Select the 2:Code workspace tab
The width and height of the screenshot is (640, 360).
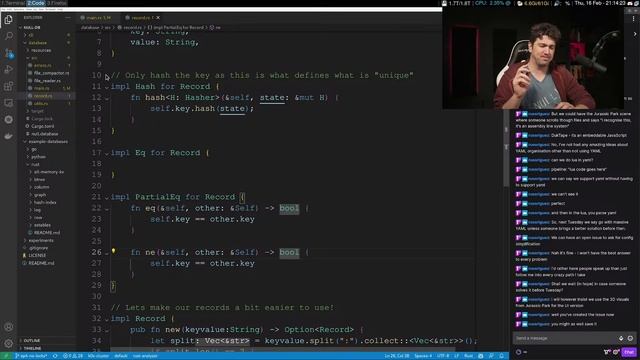coord(36,3)
